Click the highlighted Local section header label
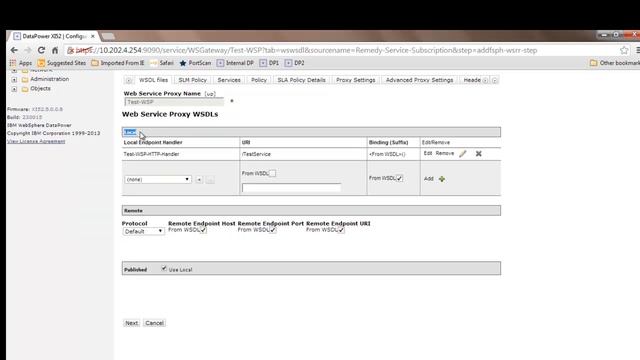640x360 pixels. tap(130, 132)
